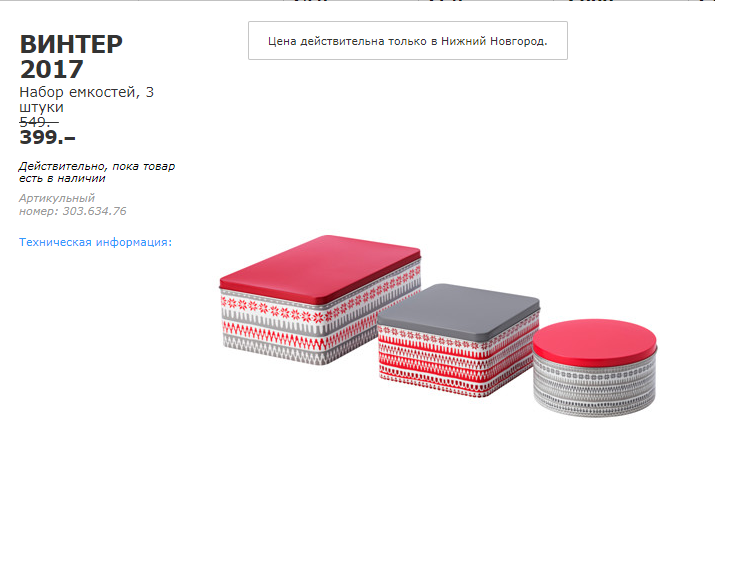Click the word штуки in the description

[41, 107]
